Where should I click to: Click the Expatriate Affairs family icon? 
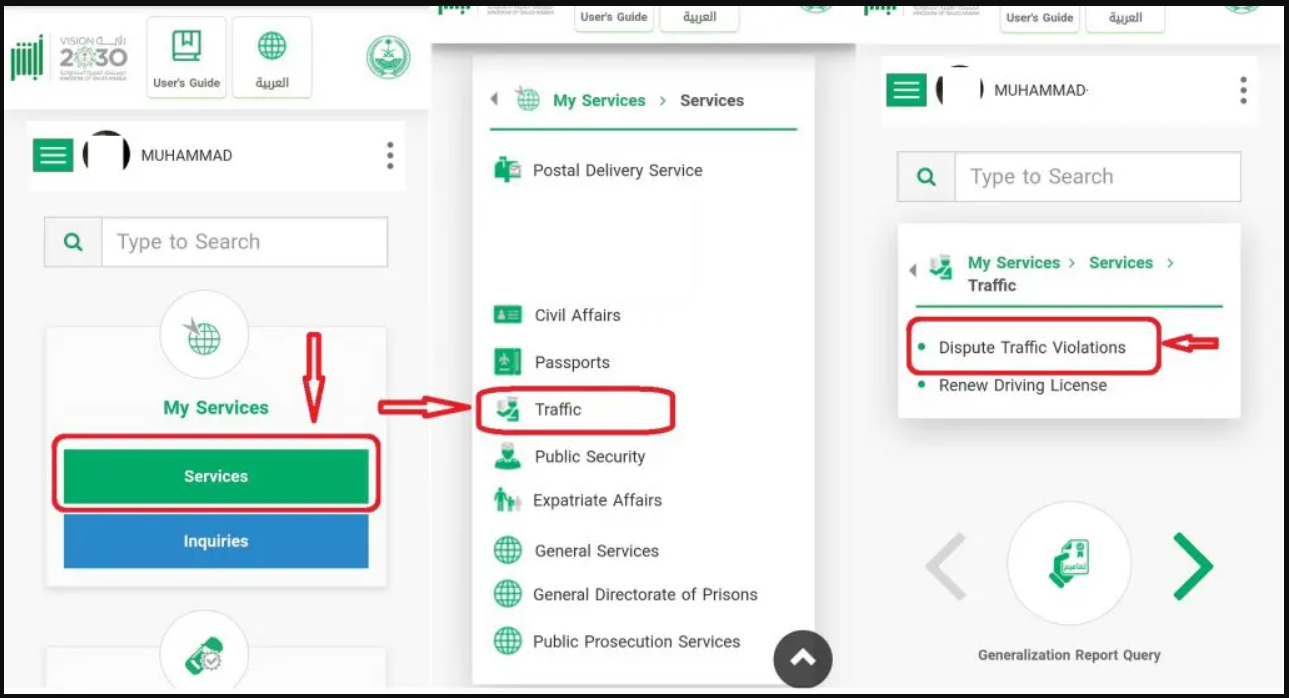508,500
